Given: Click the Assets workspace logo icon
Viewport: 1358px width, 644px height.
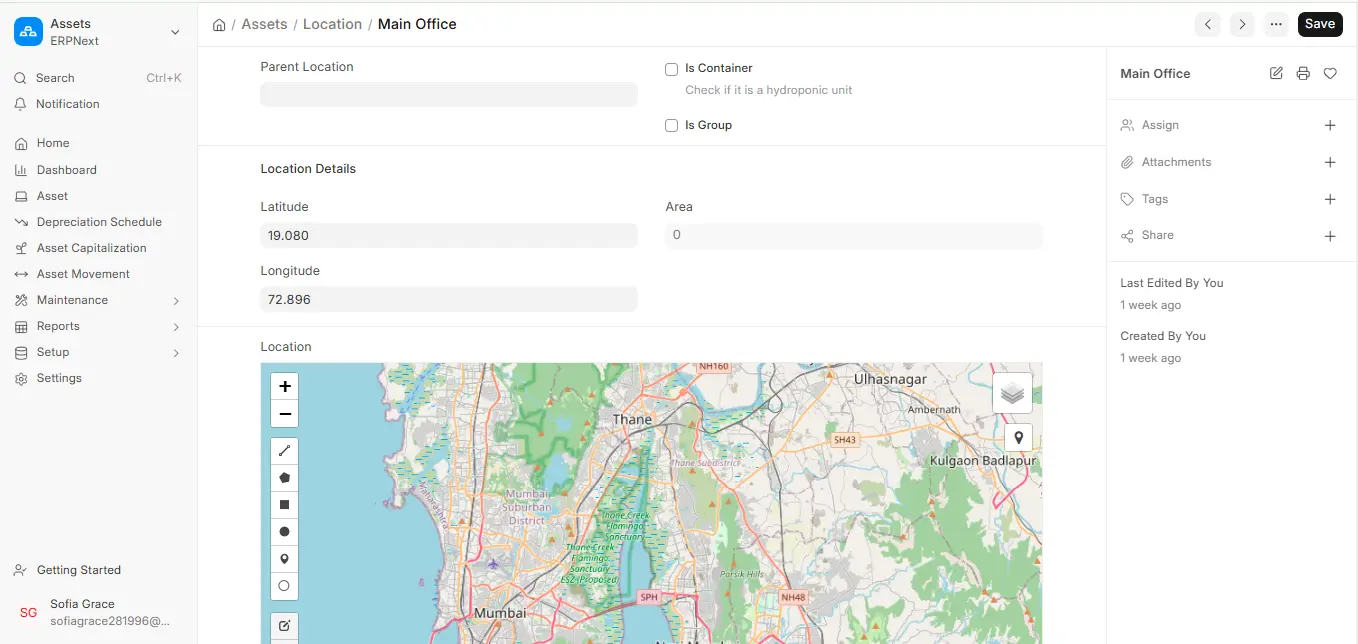Looking at the screenshot, I should click(x=28, y=32).
